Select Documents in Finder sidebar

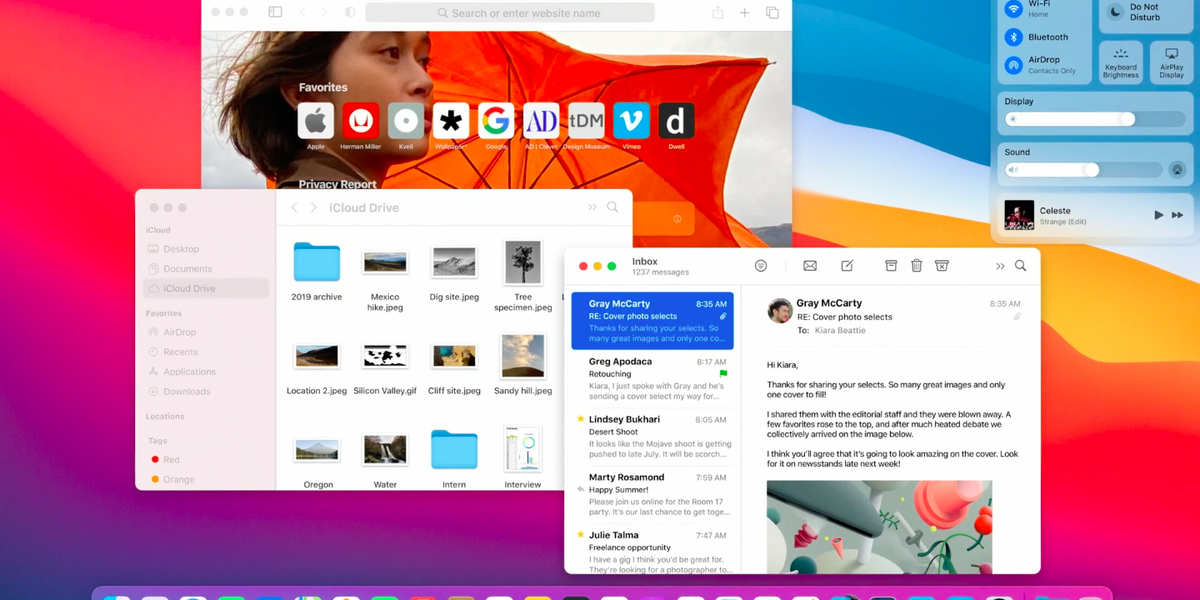(206, 269)
